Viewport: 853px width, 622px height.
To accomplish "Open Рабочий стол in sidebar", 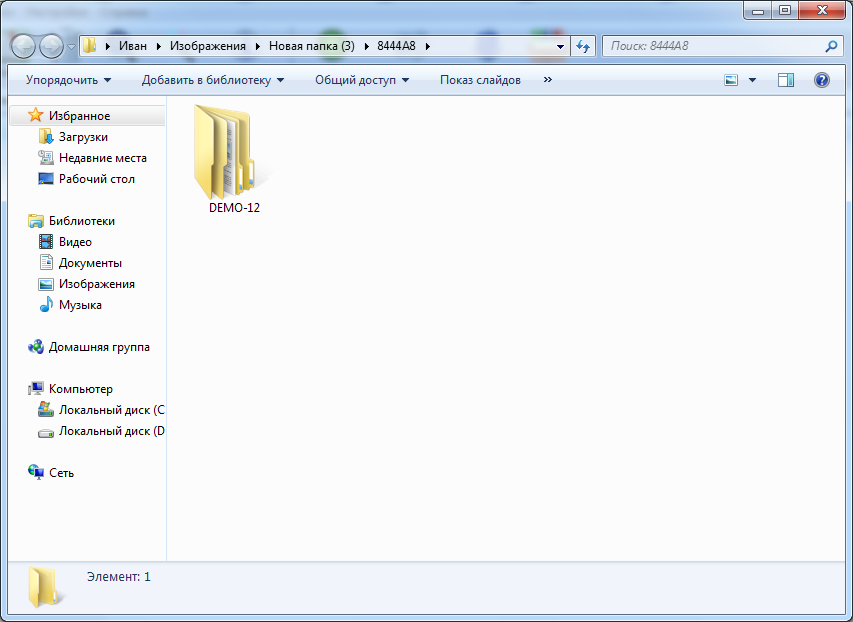I will (x=97, y=178).
